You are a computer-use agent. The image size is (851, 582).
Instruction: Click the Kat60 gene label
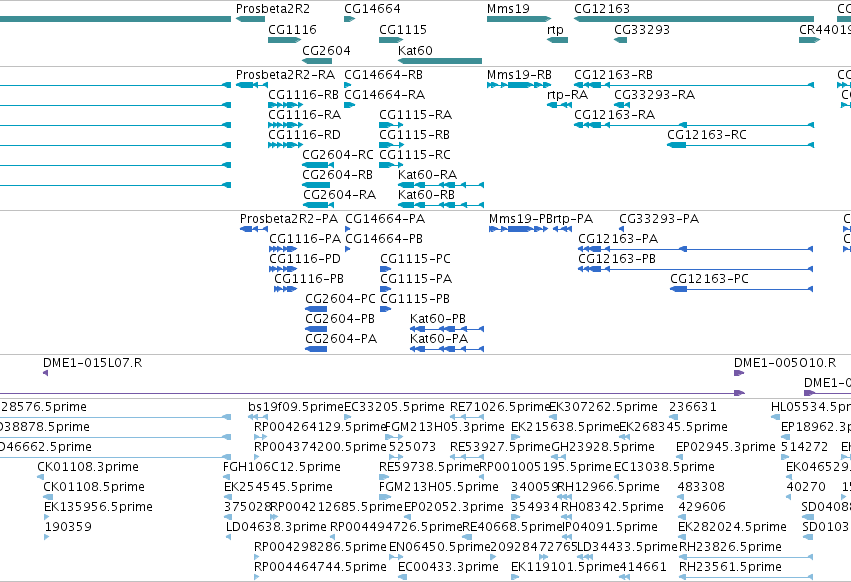[415, 50]
